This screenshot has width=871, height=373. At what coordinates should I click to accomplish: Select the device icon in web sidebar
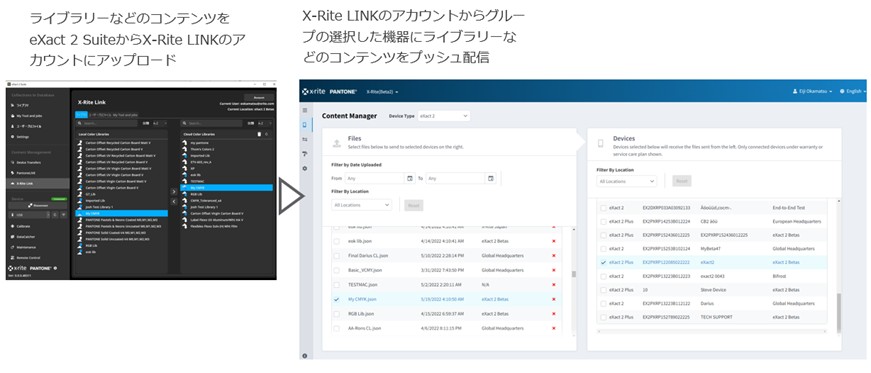coord(304,125)
